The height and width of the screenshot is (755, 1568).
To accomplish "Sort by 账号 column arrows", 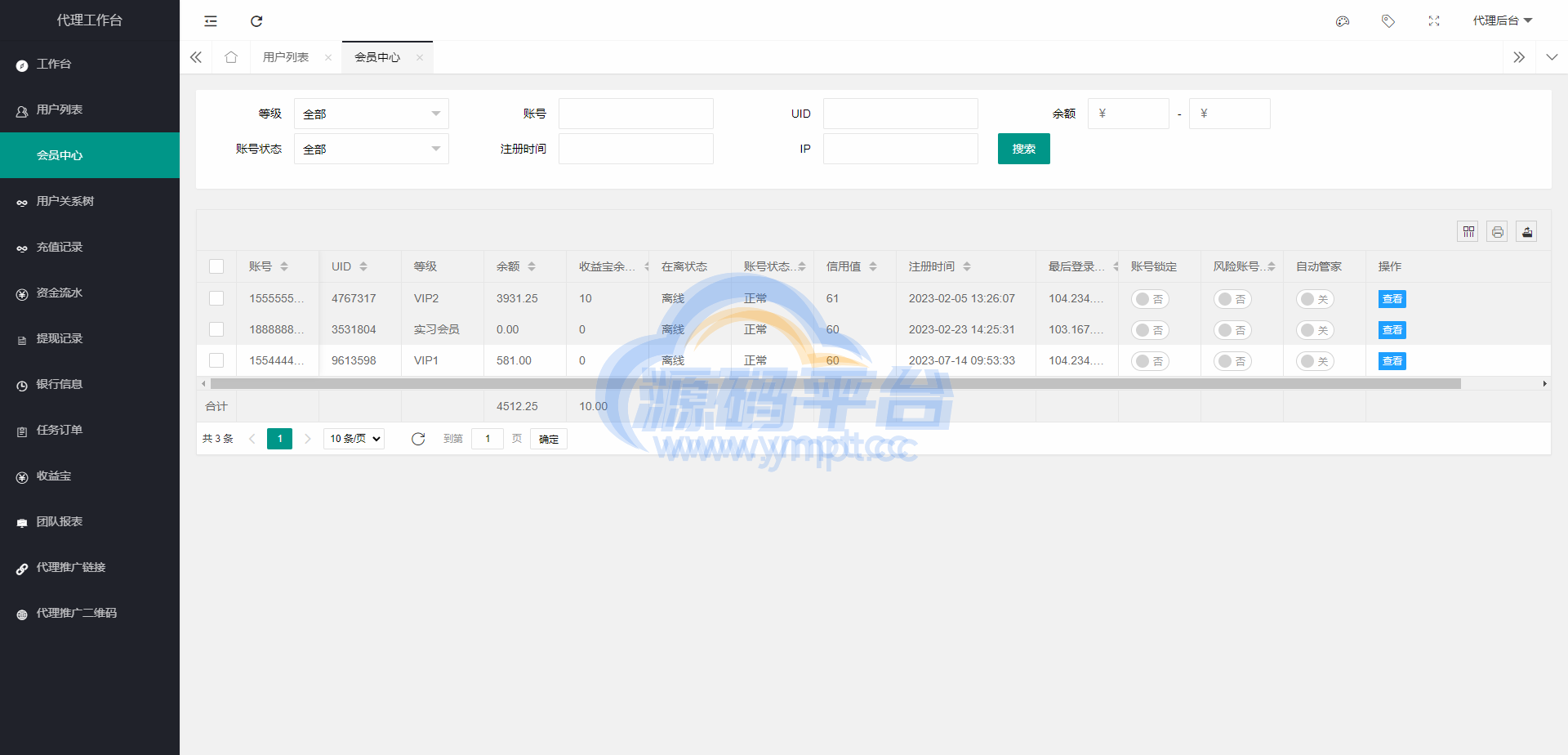I will 284,266.
